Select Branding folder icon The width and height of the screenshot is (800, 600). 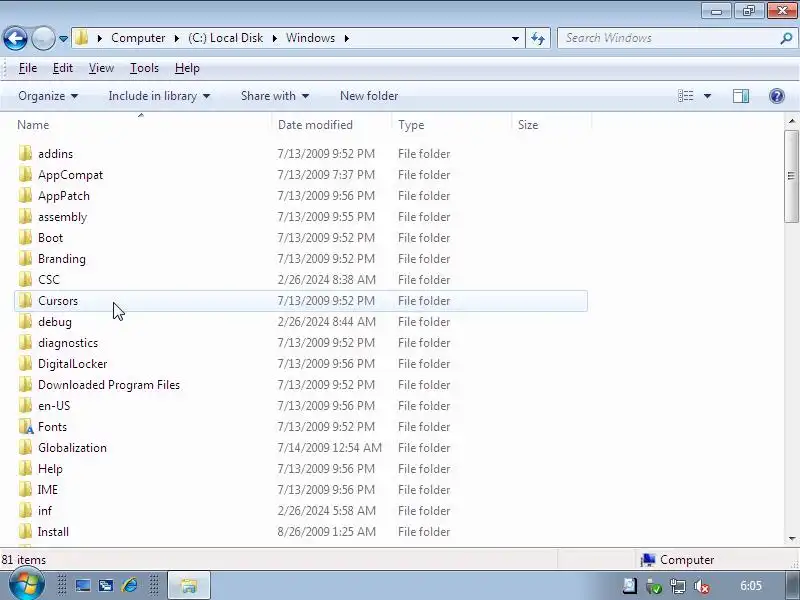pyautogui.click(x=25, y=258)
